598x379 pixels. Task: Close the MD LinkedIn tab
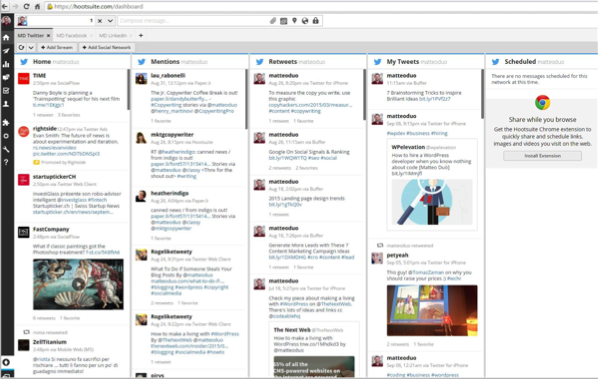pos(131,35)
